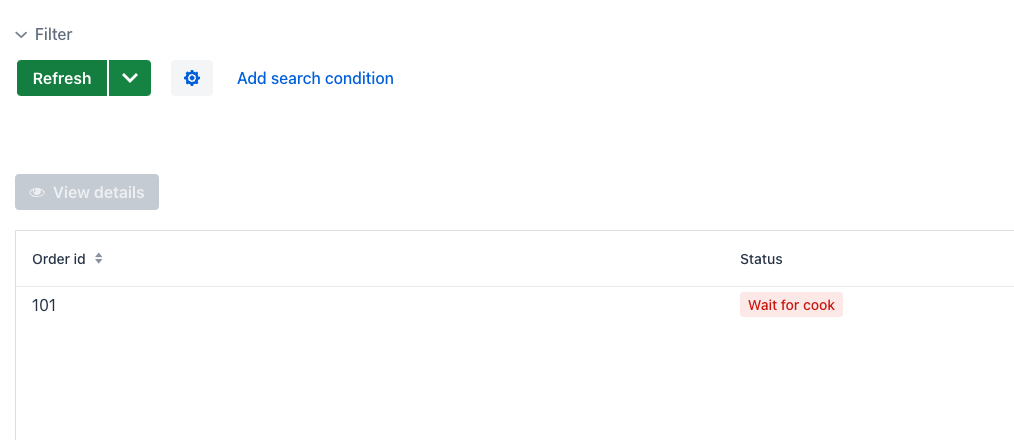The width and height of the screenshot is (1014, 440).
Task: Click the sort arrows icon beside Order id
Action: (99, 258)
